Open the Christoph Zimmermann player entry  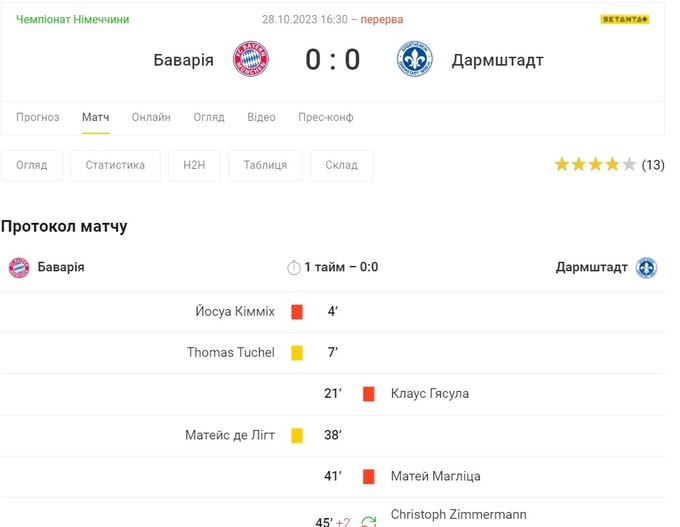[458, 515]
